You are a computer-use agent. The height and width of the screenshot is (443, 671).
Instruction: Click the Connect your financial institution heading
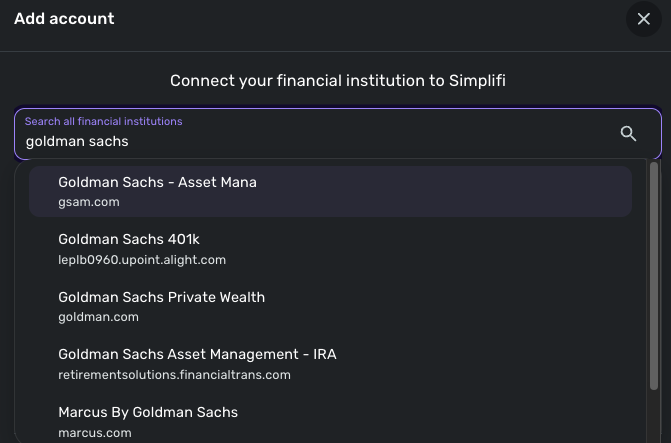point(337,80)
